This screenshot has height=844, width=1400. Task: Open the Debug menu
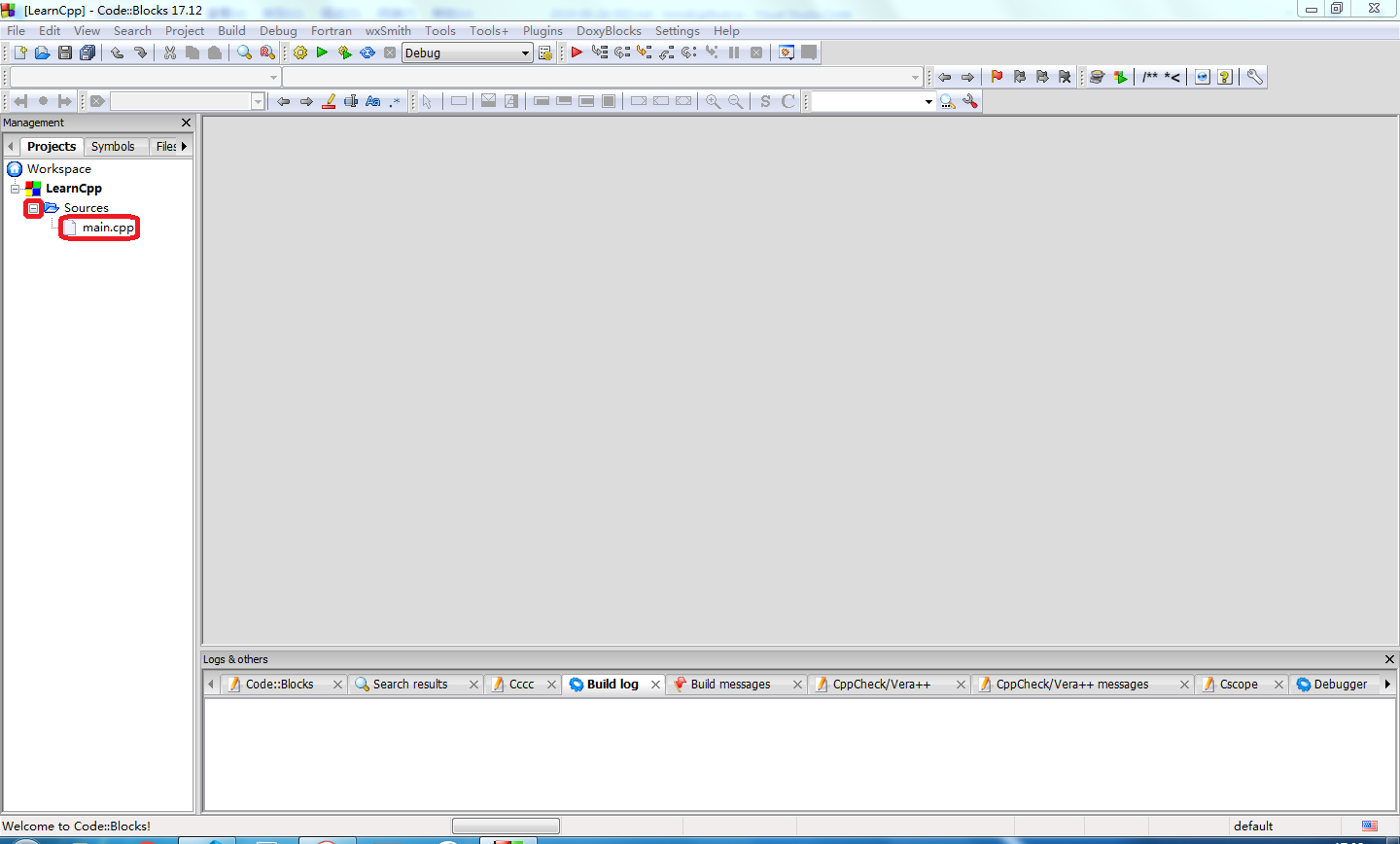pos(278,31)
